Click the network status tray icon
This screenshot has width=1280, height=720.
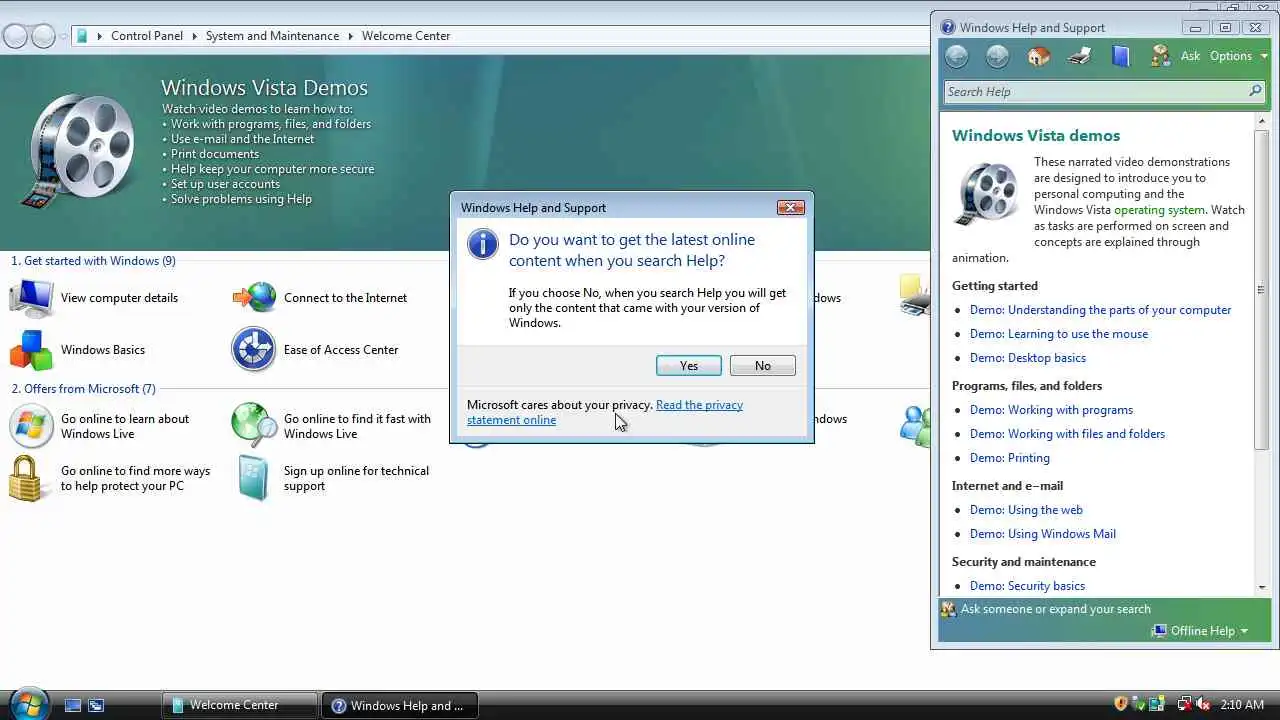pyautogui.click(x=1185, y=704)
